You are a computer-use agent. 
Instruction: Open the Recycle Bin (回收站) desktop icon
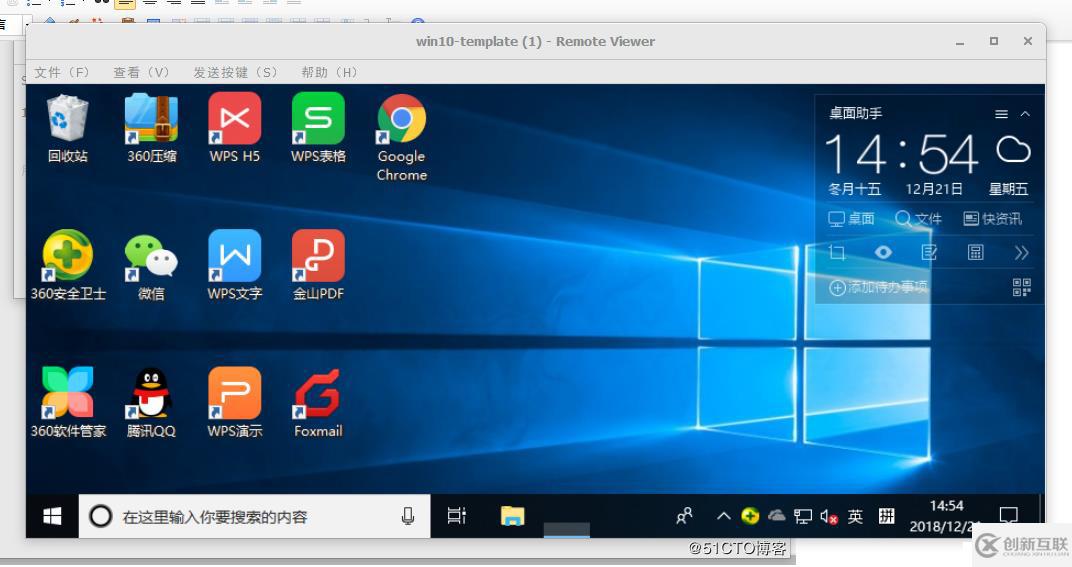[x=68, y=130]
